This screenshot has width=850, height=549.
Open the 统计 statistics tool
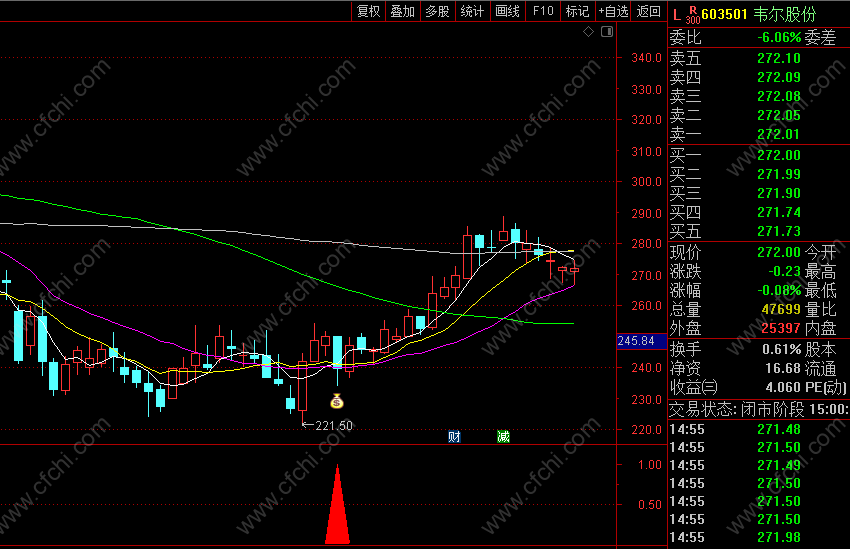coord(472,11)
